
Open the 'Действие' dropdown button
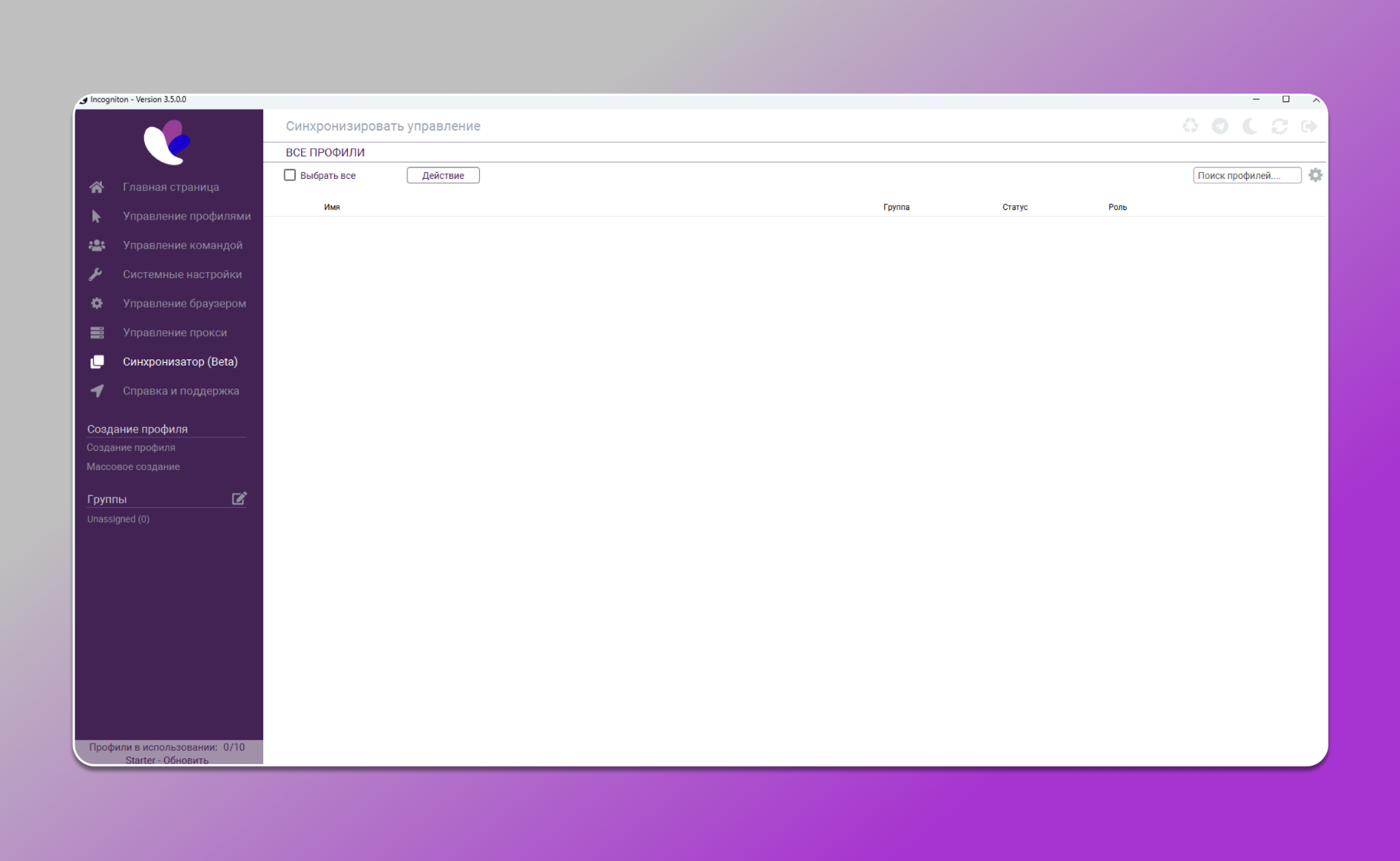point(442,175)
